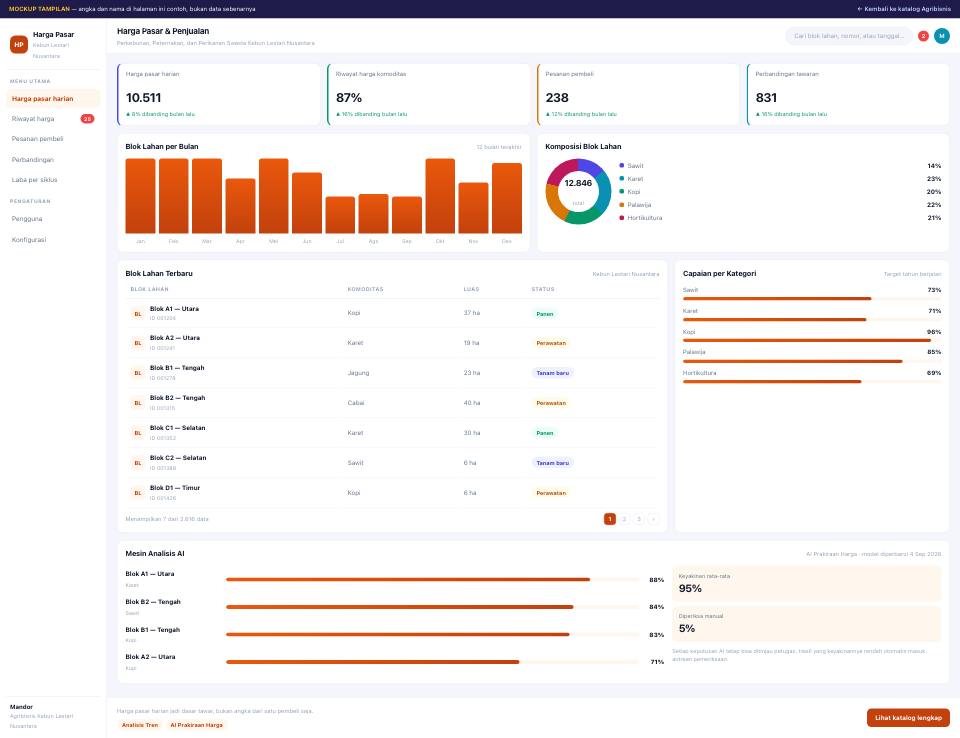Click Kopi 98% progress bar
This screenshot has width=960, height=738.
point(812,341)
